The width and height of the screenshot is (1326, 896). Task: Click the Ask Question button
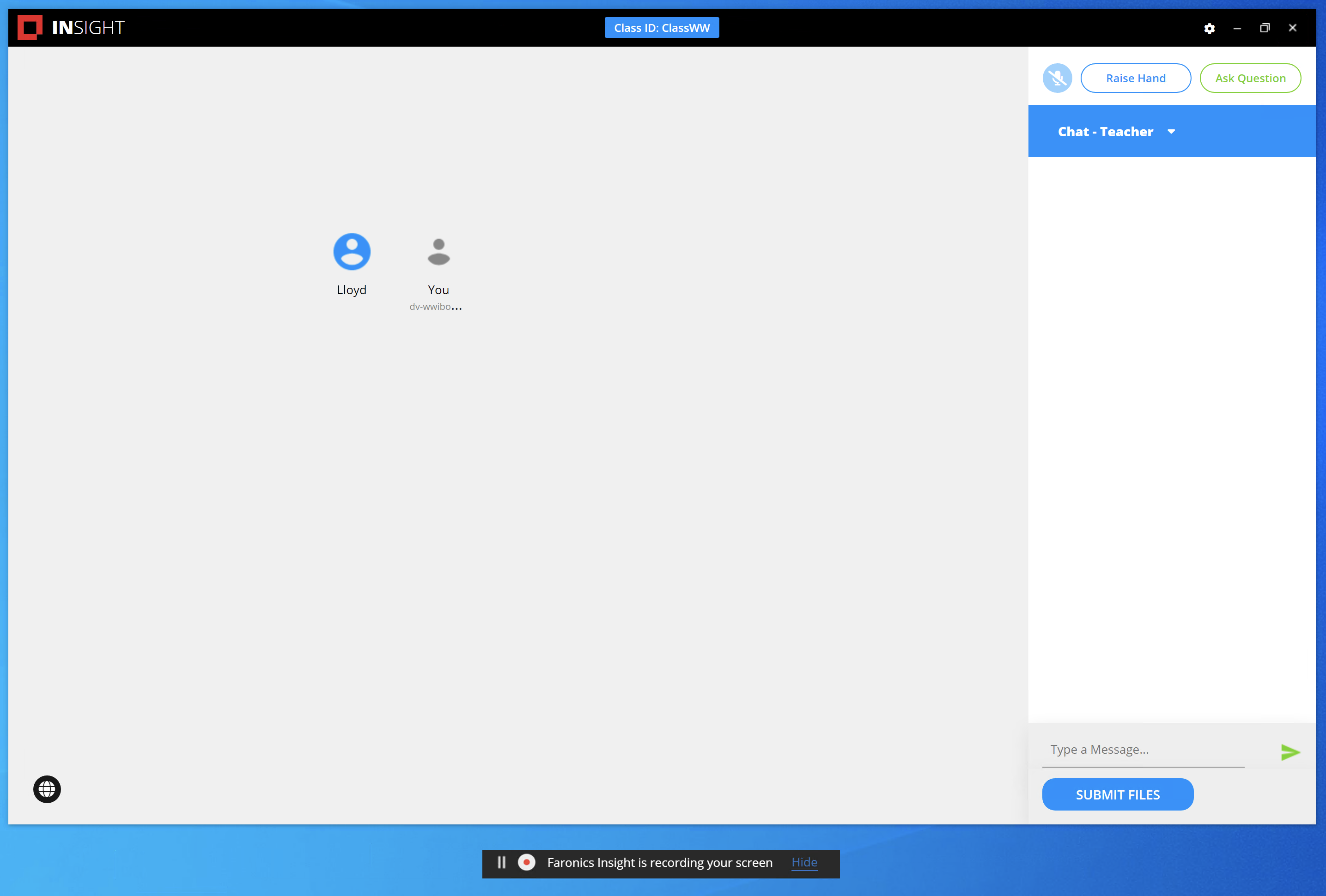(x=1250, y=78)
